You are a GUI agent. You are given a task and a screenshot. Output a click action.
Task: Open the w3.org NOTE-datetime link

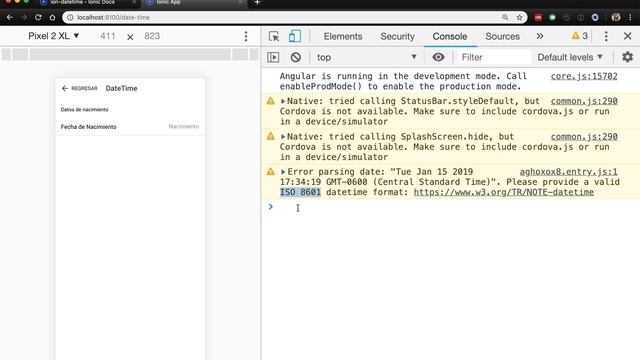[x=504, y=192]
